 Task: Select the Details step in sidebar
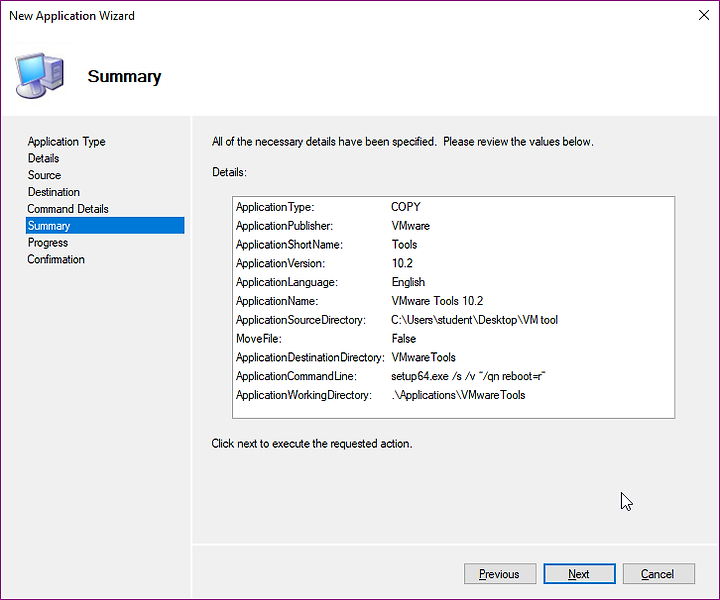click(x=43, y=158)
